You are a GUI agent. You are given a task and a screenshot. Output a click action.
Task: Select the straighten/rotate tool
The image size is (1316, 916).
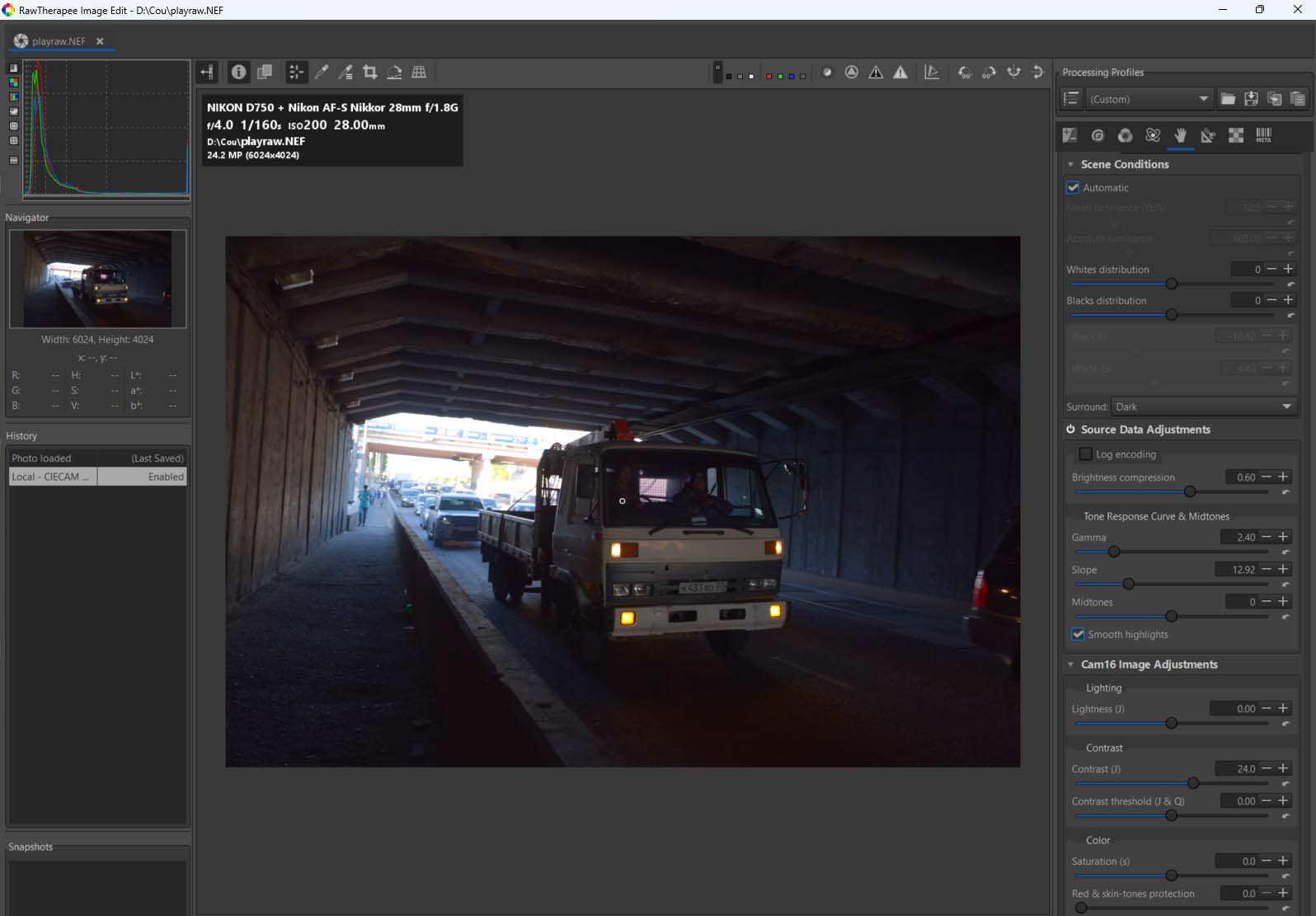click(x=394, y=73)
